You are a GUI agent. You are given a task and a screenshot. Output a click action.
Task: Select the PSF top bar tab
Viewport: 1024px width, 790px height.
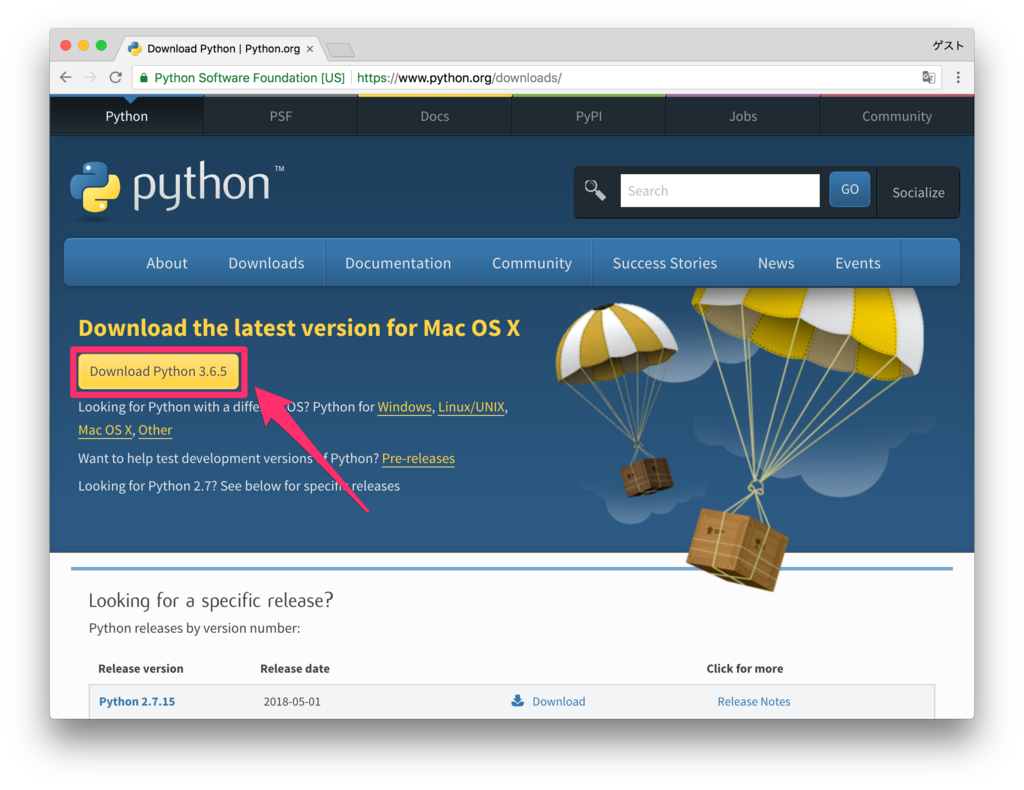pyautogui.click(x=281, y=116)
